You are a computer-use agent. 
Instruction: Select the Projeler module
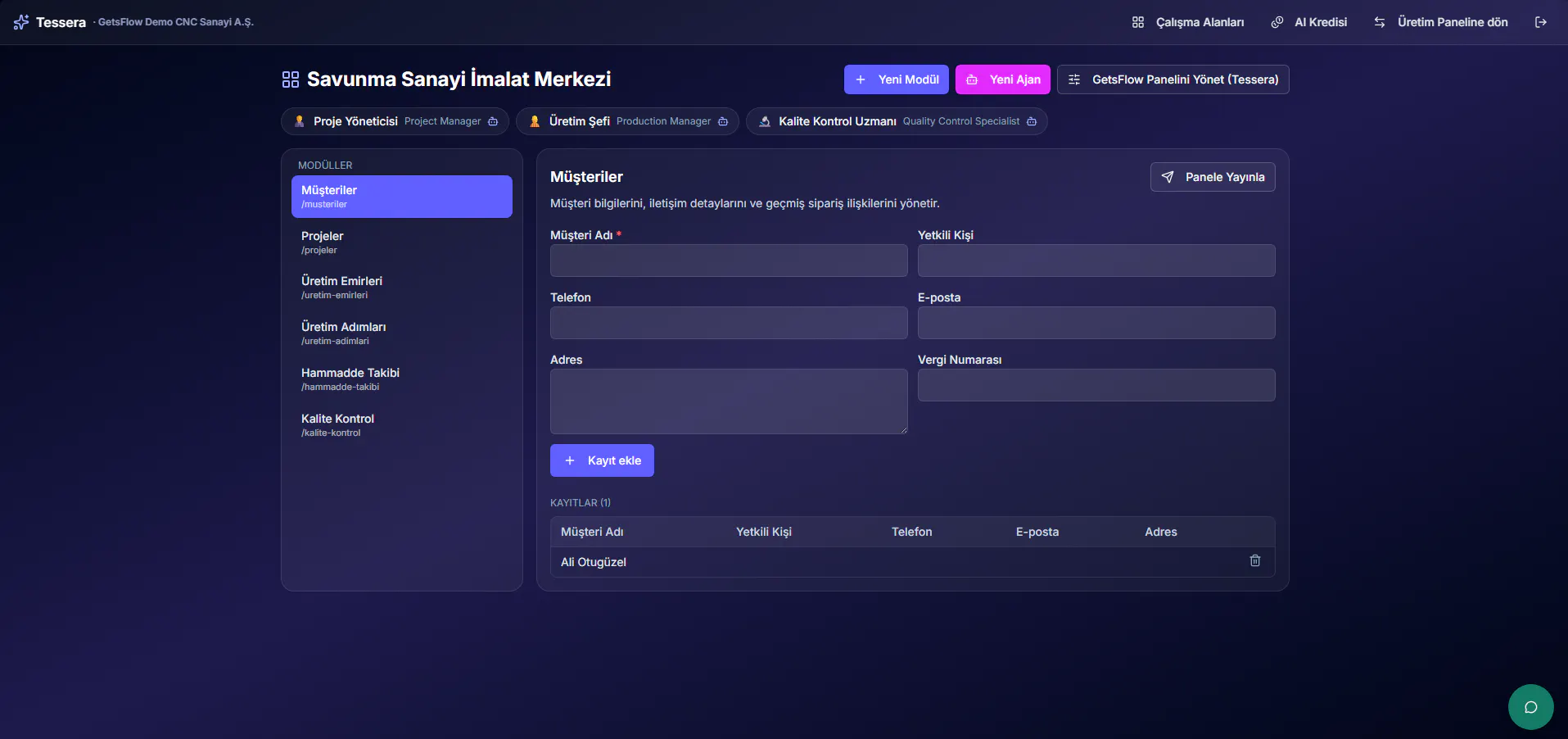click(402, 243)
